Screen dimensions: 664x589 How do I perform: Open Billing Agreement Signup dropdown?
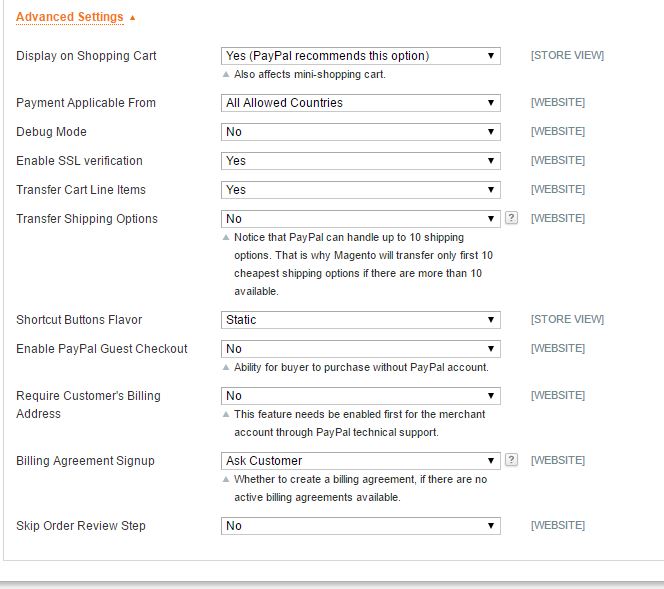(x=361, y=461)
